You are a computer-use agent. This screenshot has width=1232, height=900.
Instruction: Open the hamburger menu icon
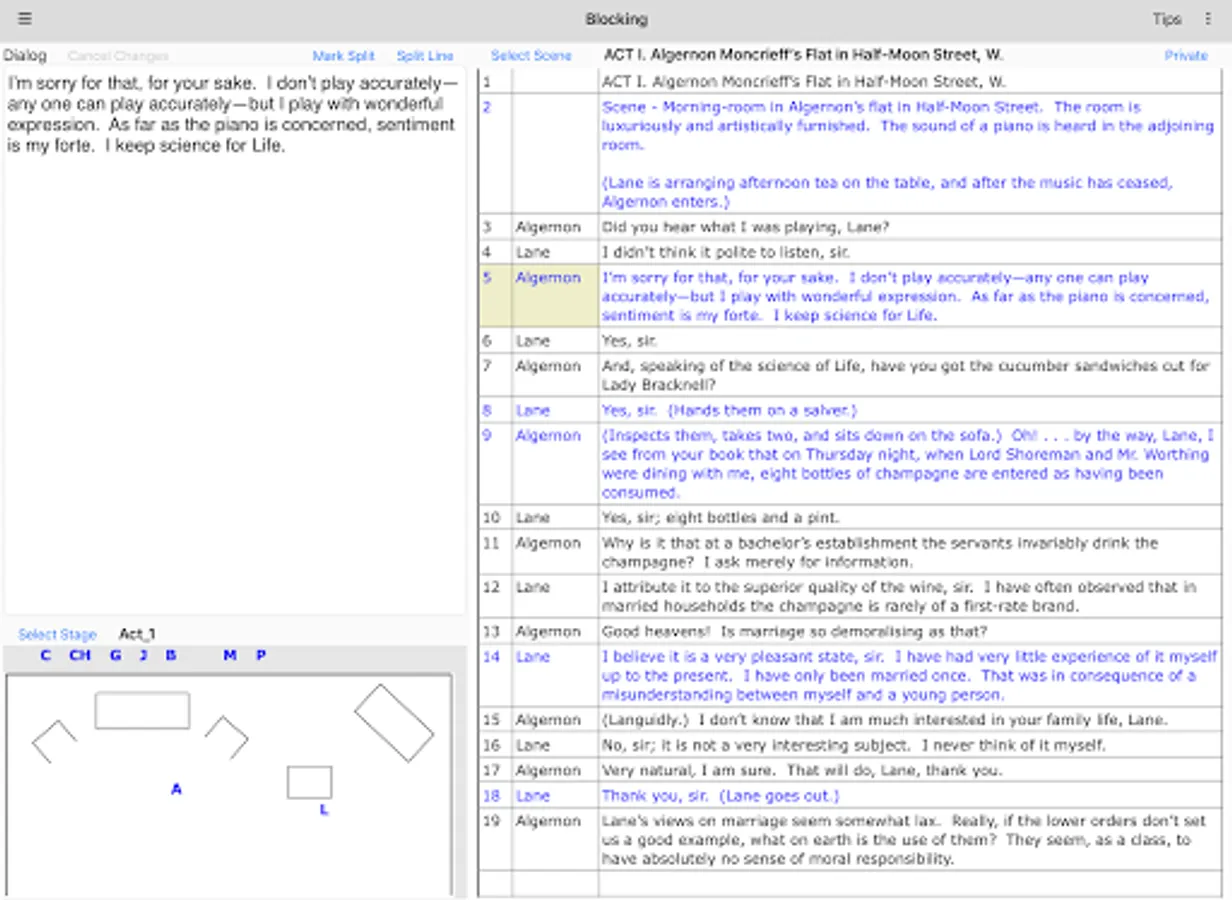coord(25,19)
